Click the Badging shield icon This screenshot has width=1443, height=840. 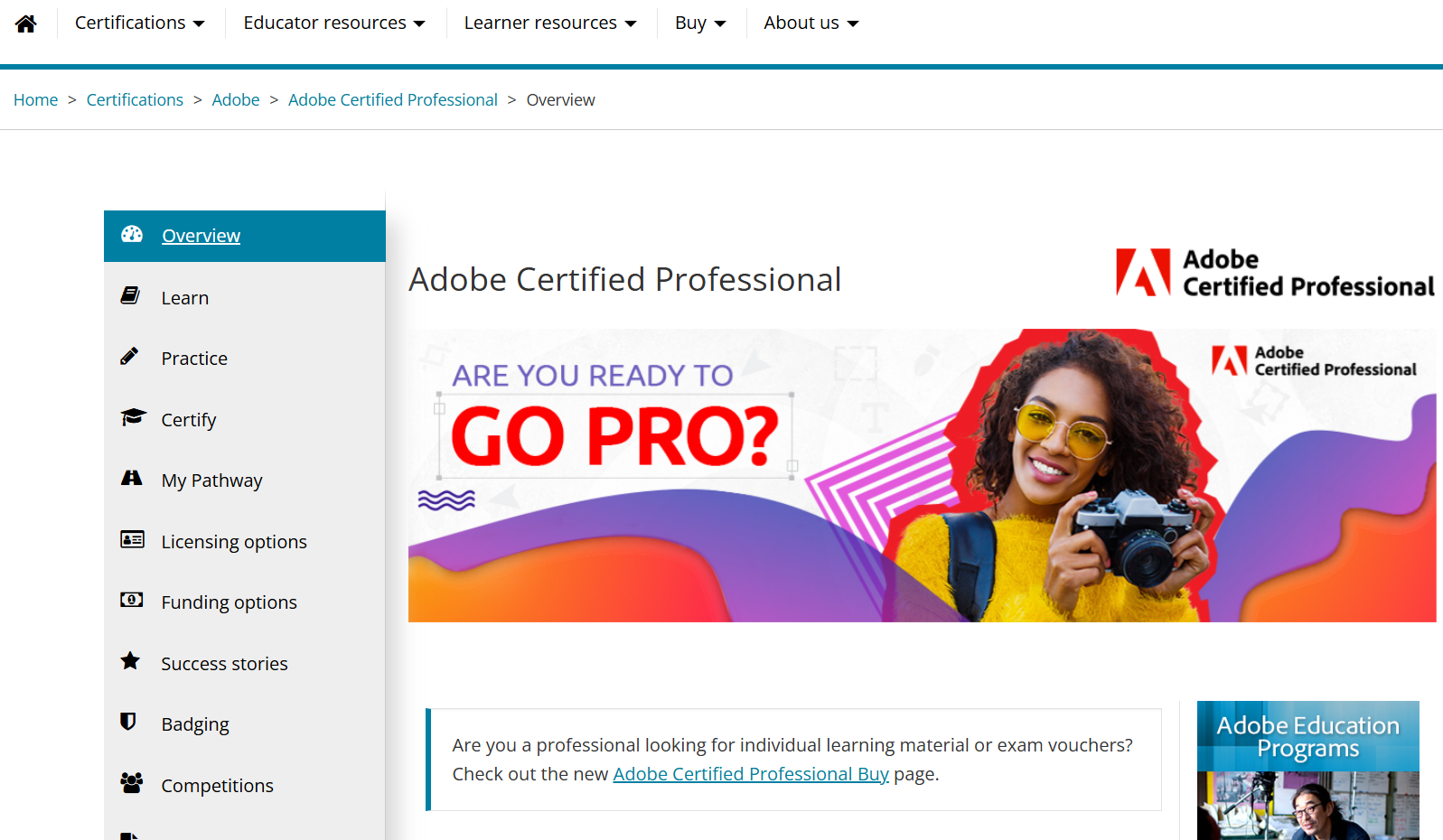(x=128, y=722)
